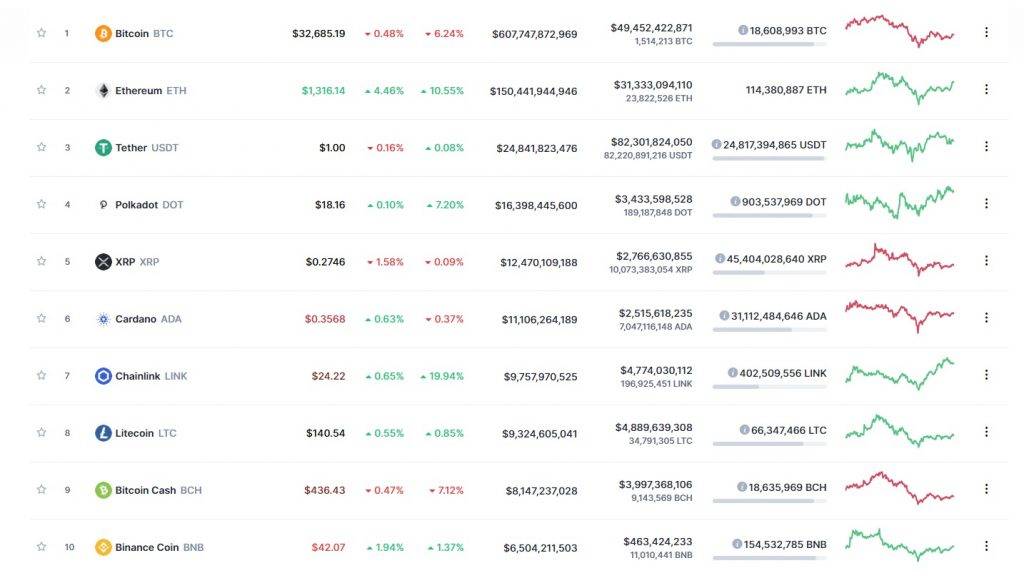The height and width of the screenshot is (588, 1024).
Task: Click the Tether logo icon
Action: 103,147
